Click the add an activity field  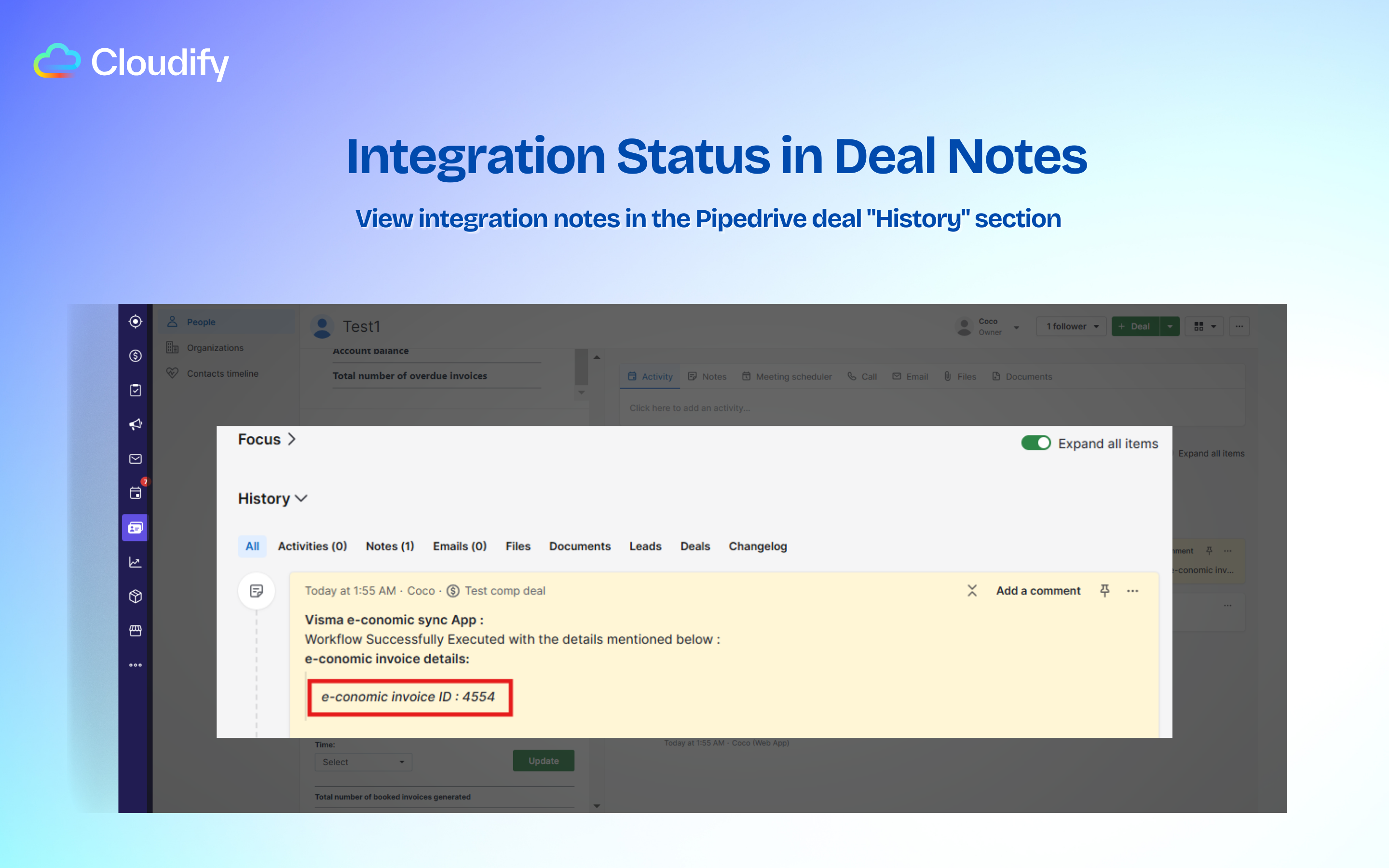pyautogui.click(x=932, y=408)
